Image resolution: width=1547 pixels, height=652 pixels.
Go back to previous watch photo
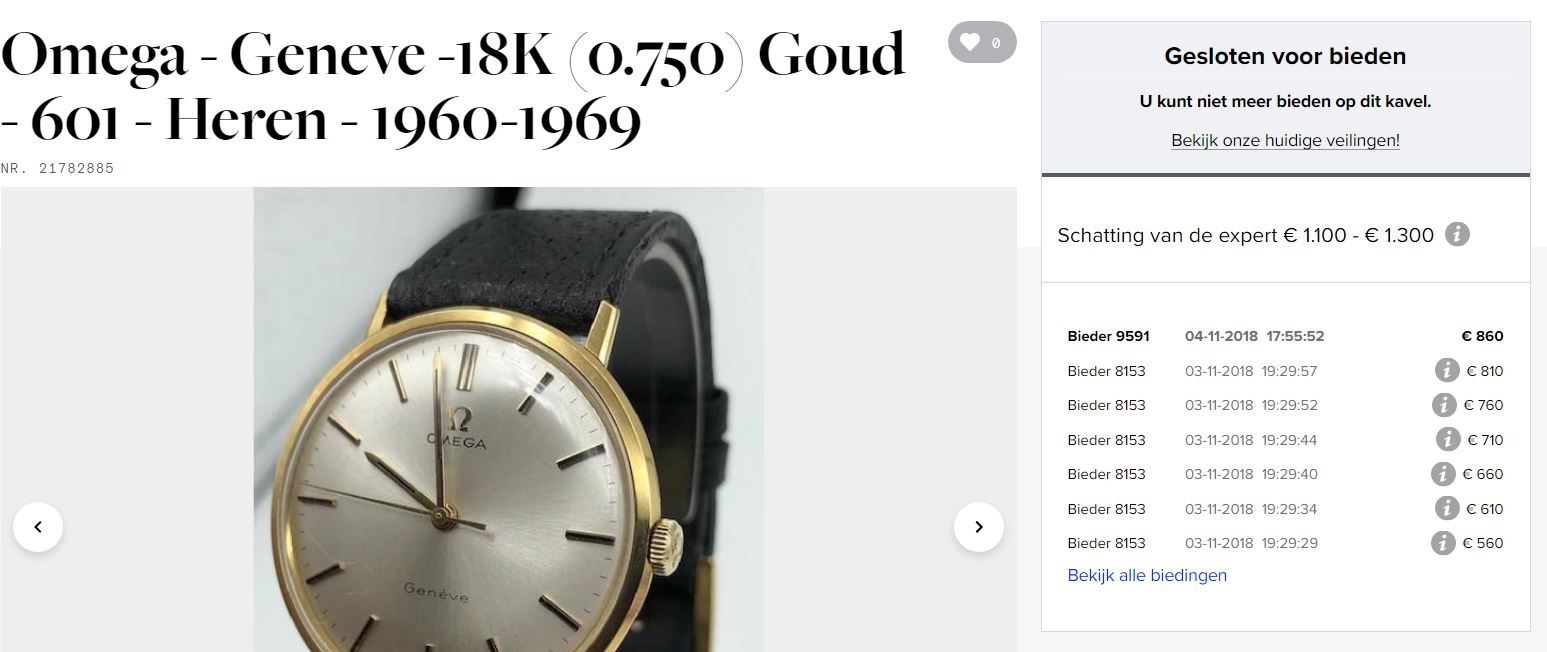38,526
